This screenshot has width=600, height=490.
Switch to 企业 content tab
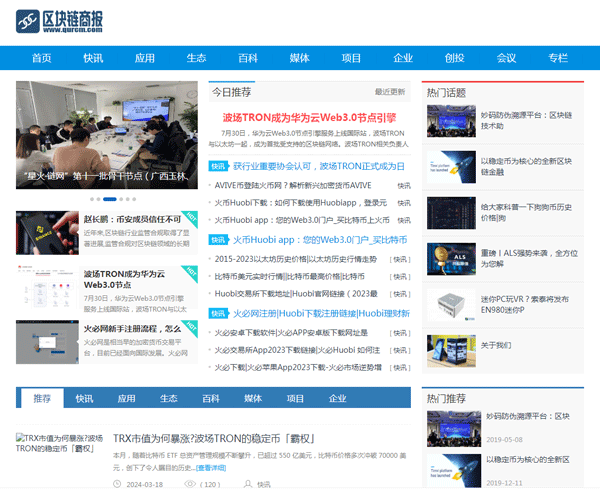[338, 399]
